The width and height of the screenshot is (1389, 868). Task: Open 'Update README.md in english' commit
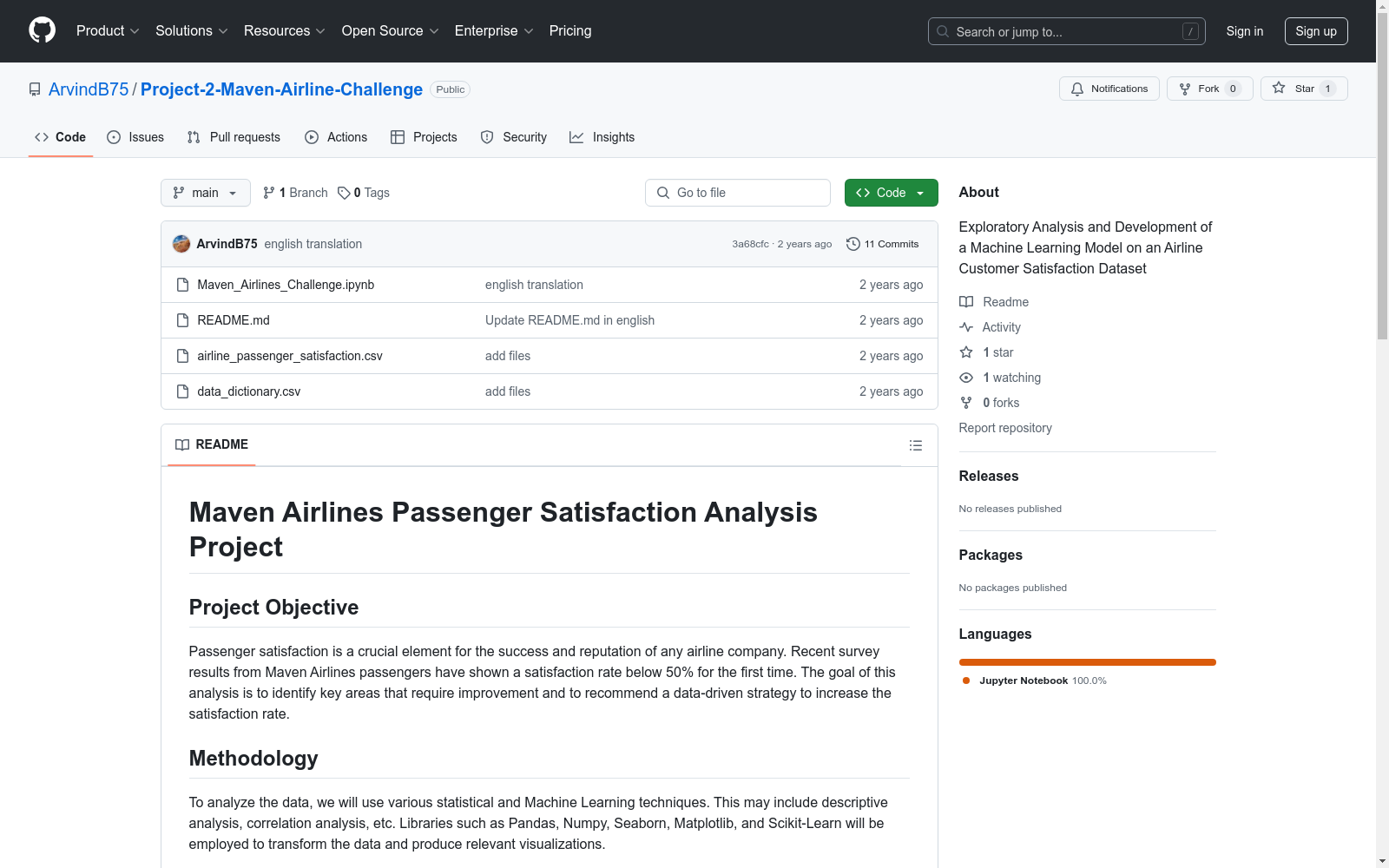[x=569, y=320]
